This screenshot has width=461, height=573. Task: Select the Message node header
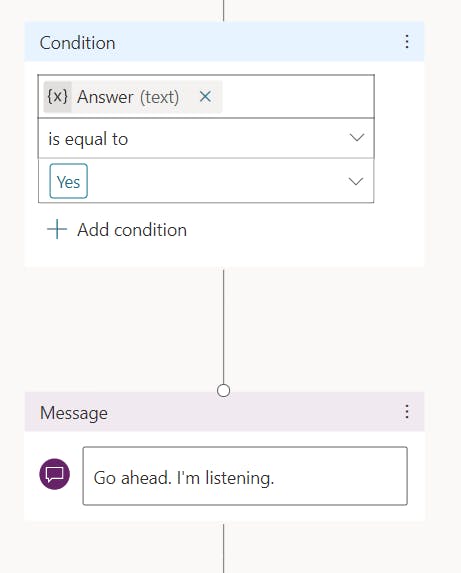tap(224, 412)
